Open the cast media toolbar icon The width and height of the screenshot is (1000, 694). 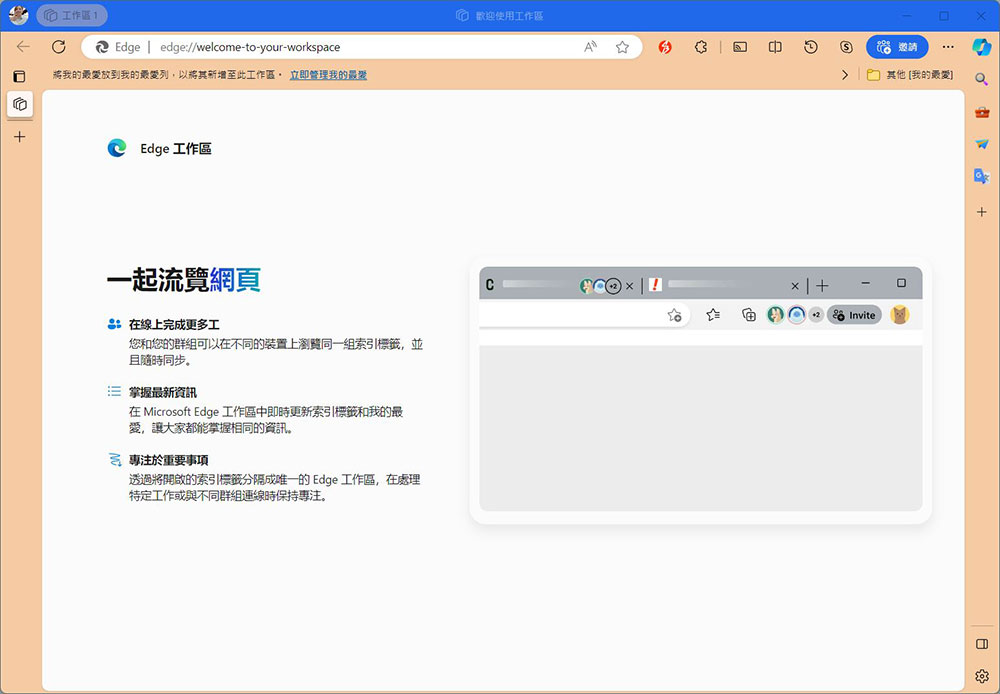pyautogui.click(x=740, y=47)
